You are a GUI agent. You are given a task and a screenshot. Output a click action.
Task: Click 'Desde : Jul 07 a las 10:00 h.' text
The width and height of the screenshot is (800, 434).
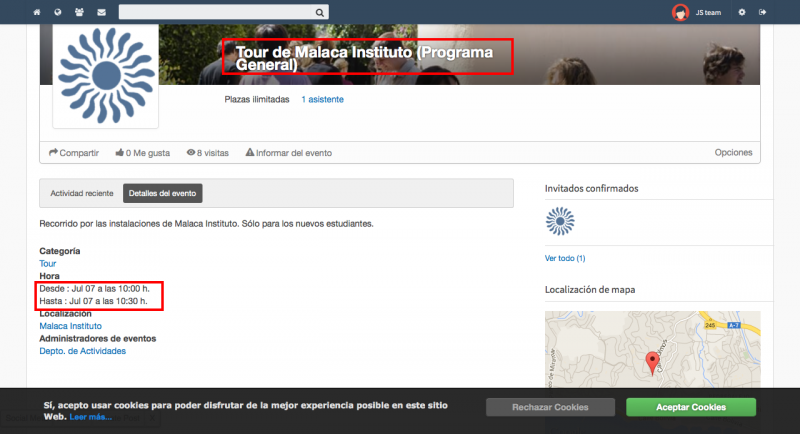click(94, 289)
